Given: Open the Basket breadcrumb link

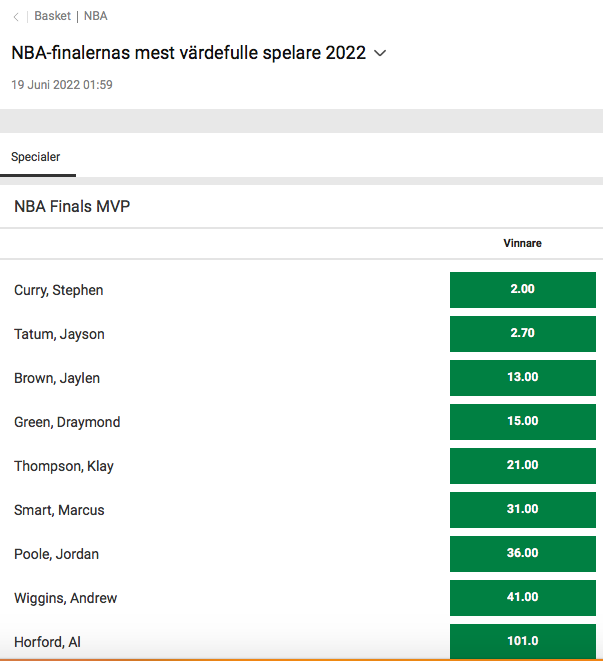Looking at the screenshot, I should (52, 16).
